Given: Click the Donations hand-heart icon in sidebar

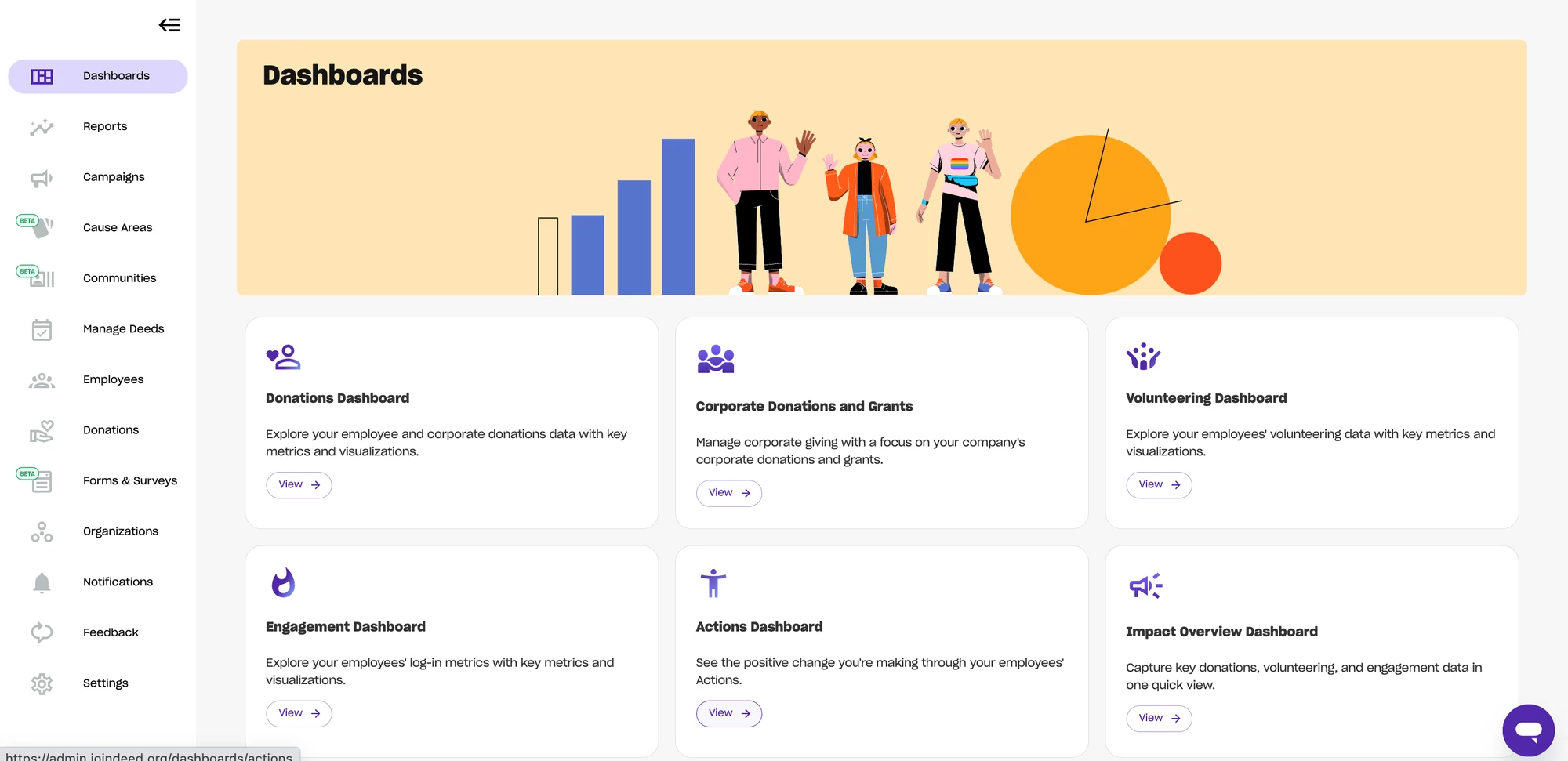Looking at the screenshot, I should pyautogui.click(x=42, y=431).
